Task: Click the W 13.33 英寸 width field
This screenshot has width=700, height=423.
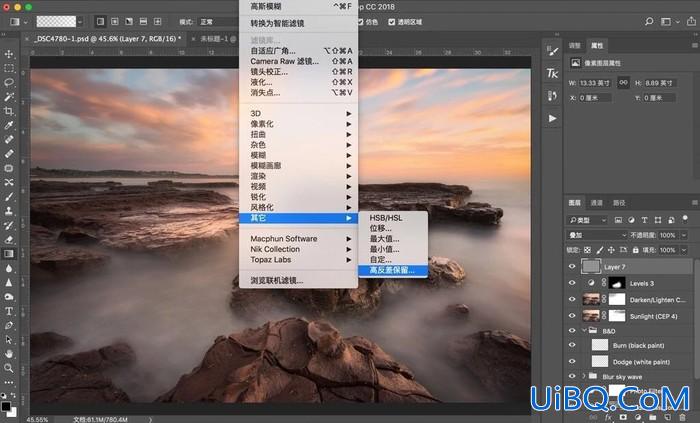Action: (595, 83)
